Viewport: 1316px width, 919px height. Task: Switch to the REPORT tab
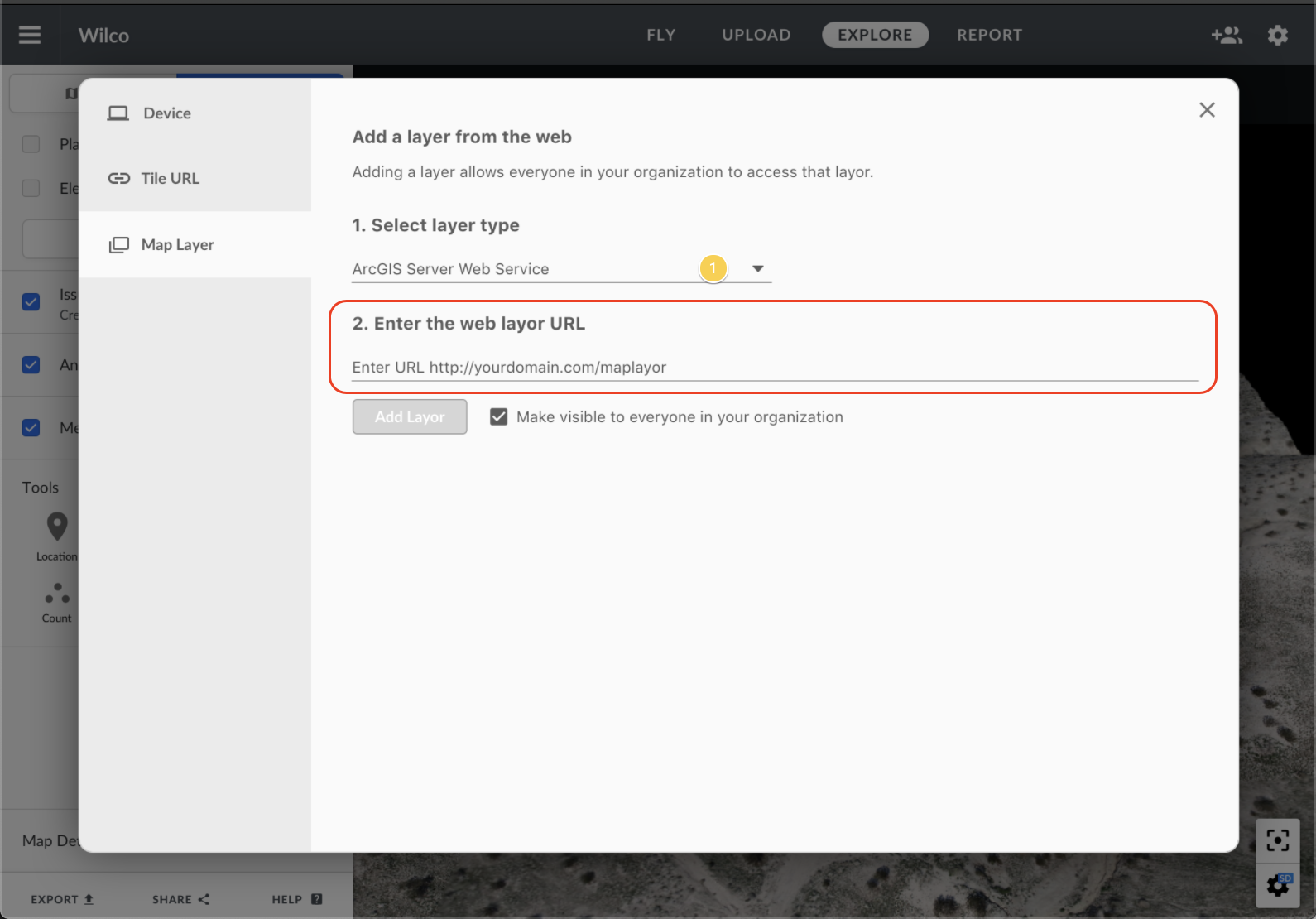tap(990, 35)
